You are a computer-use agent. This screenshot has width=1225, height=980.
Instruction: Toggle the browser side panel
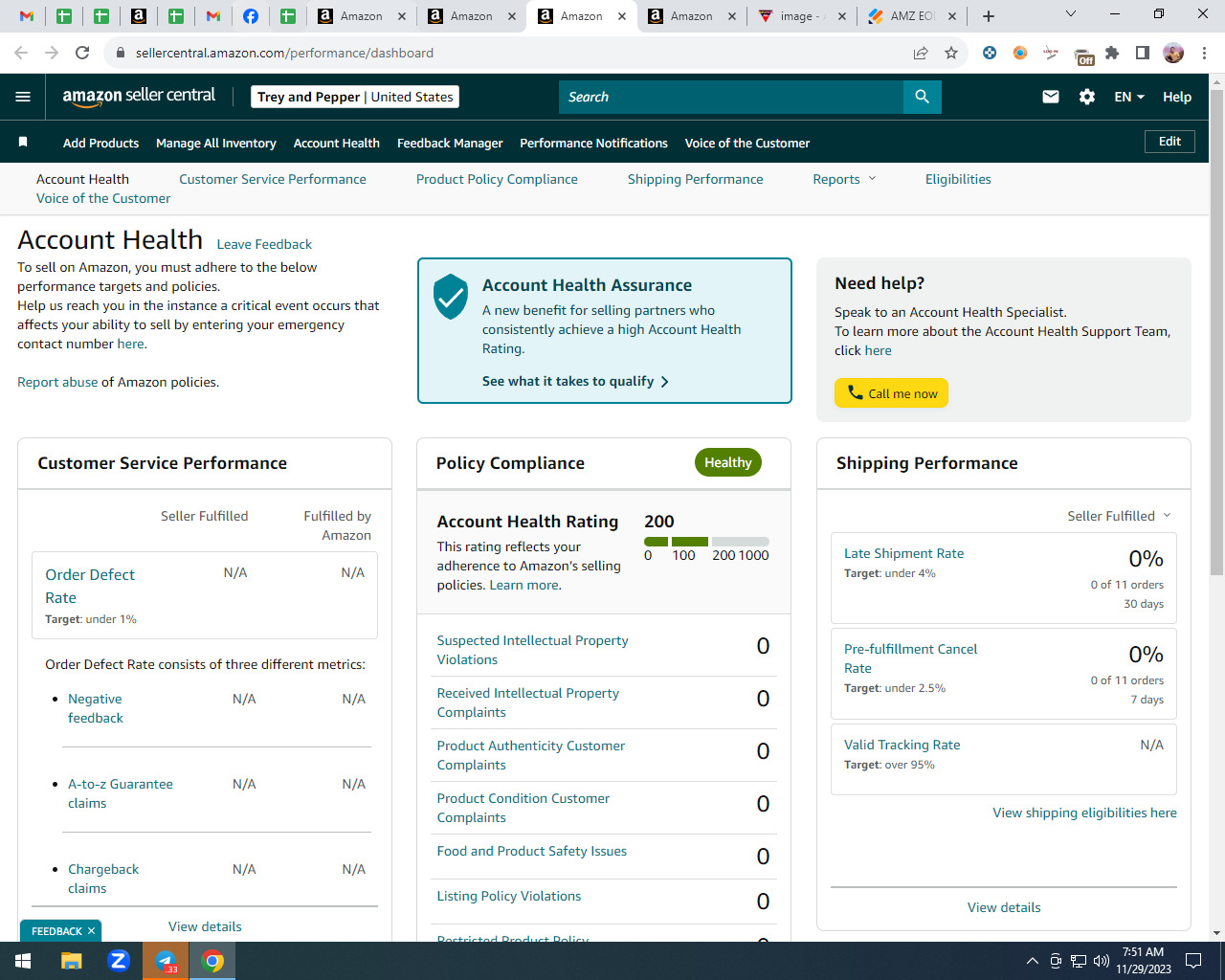tap(1143, 53)
